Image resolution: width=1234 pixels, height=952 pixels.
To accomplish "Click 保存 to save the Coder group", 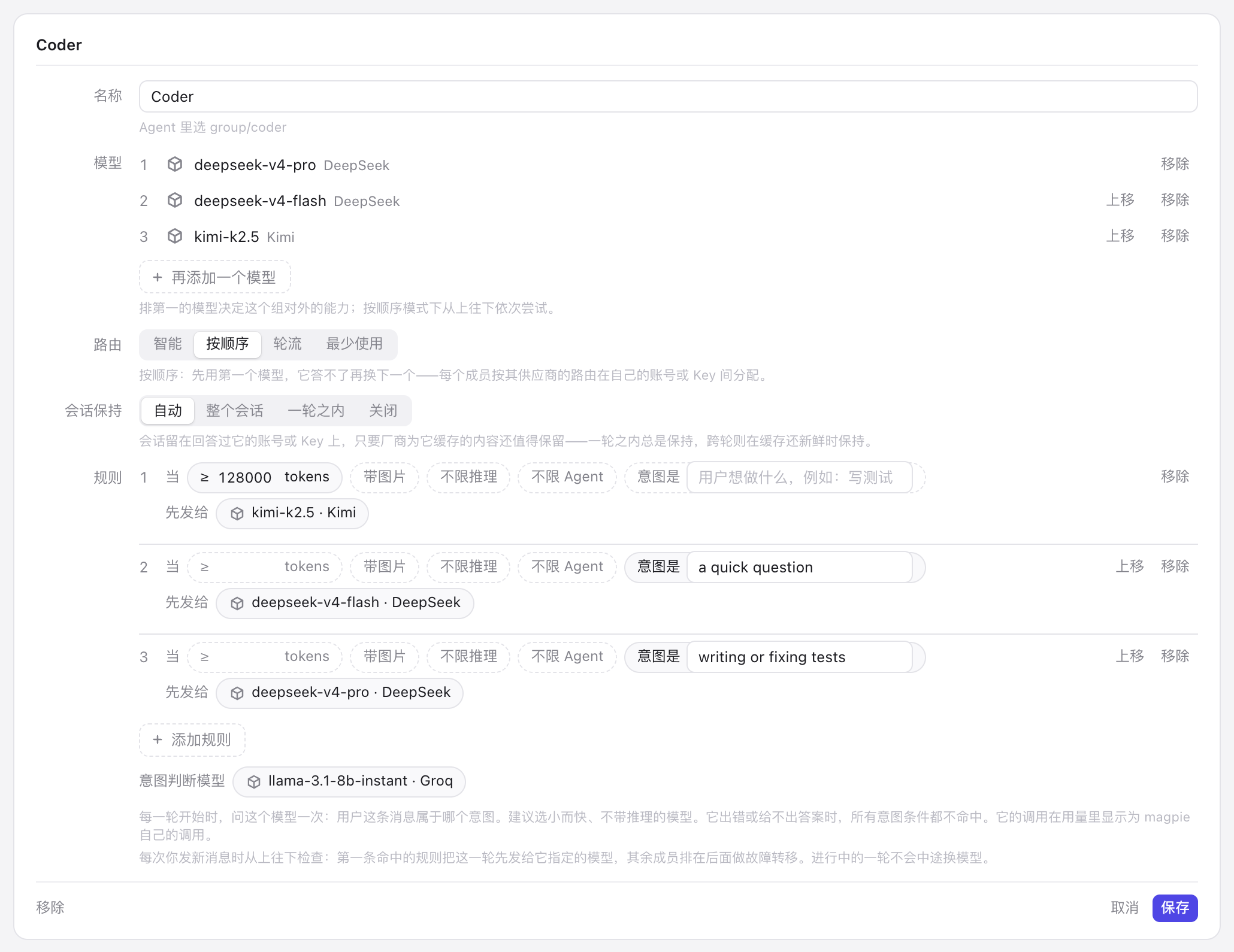I will point(1175,908).
